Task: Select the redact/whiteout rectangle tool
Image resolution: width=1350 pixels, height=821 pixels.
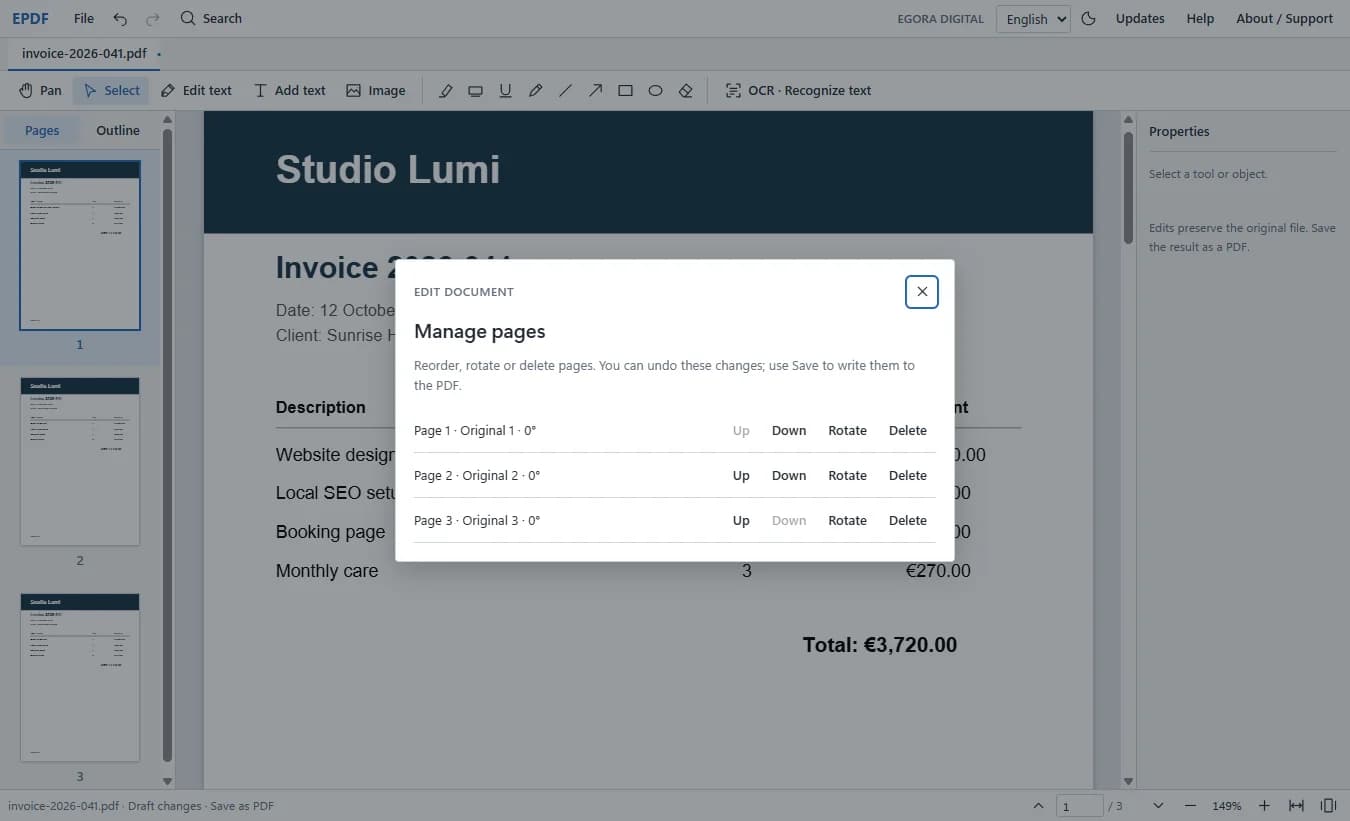Action: [x=476, y=90]
